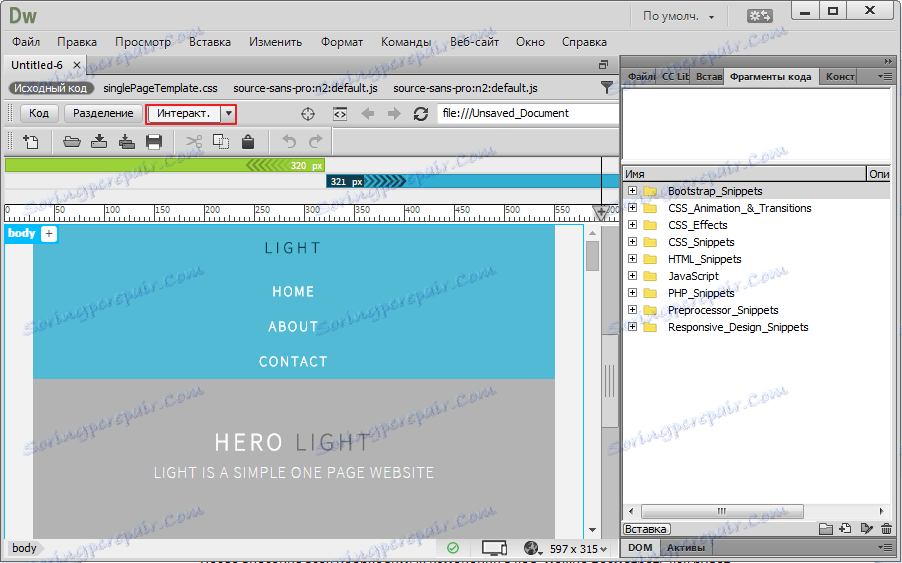Click the filter related files funnel icon
The image size is (902, 563).
606,87
